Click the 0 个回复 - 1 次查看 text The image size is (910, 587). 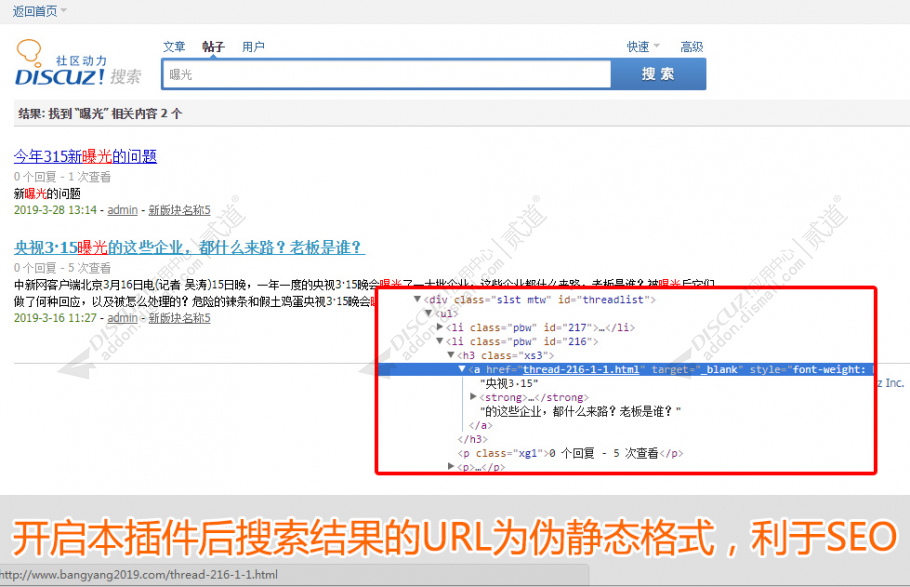click(x=62, y=177)
